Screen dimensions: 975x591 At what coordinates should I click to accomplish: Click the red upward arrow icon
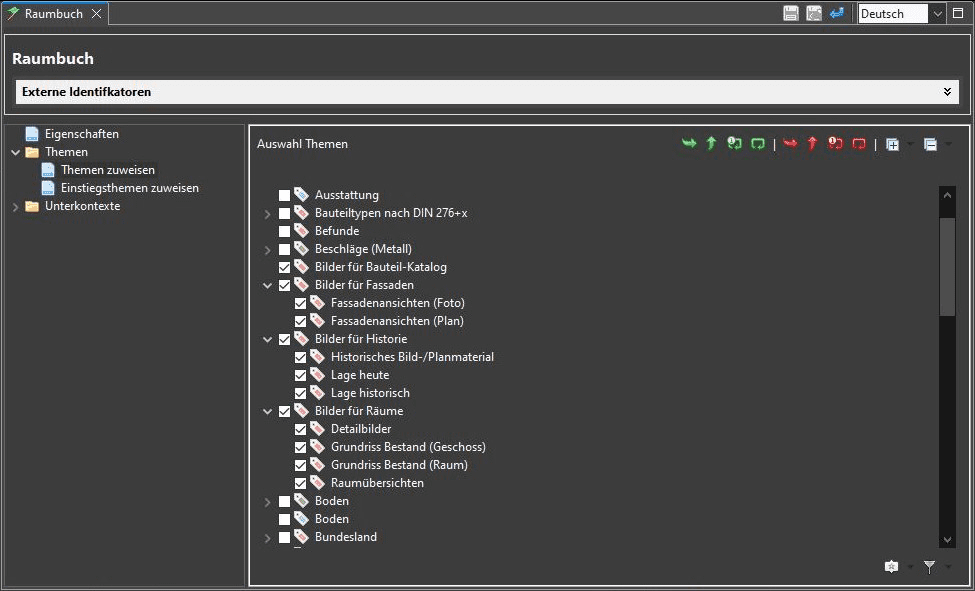(812, 144)
